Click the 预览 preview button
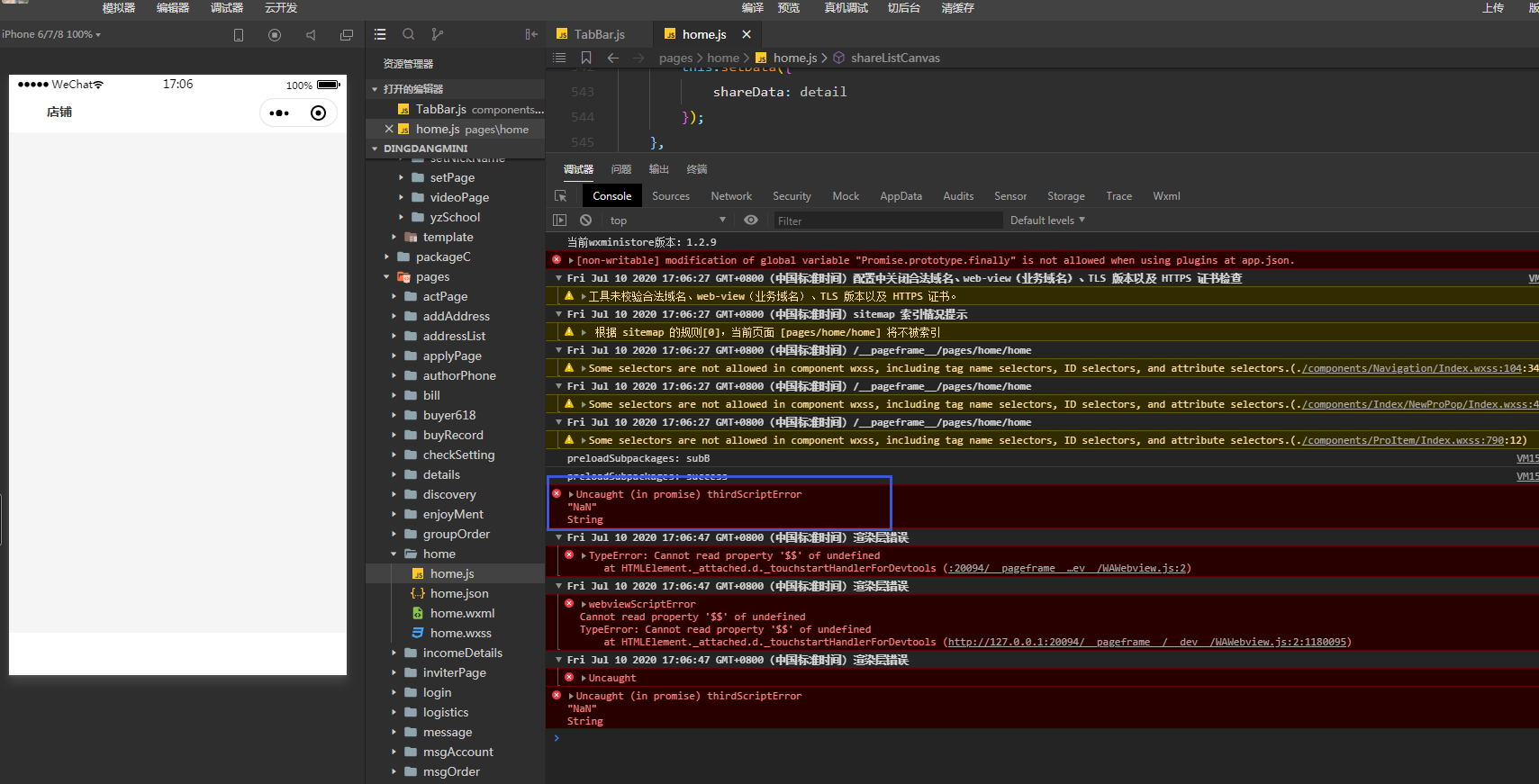The height and width of the screenshot is (784, 1539). (789, 7)
